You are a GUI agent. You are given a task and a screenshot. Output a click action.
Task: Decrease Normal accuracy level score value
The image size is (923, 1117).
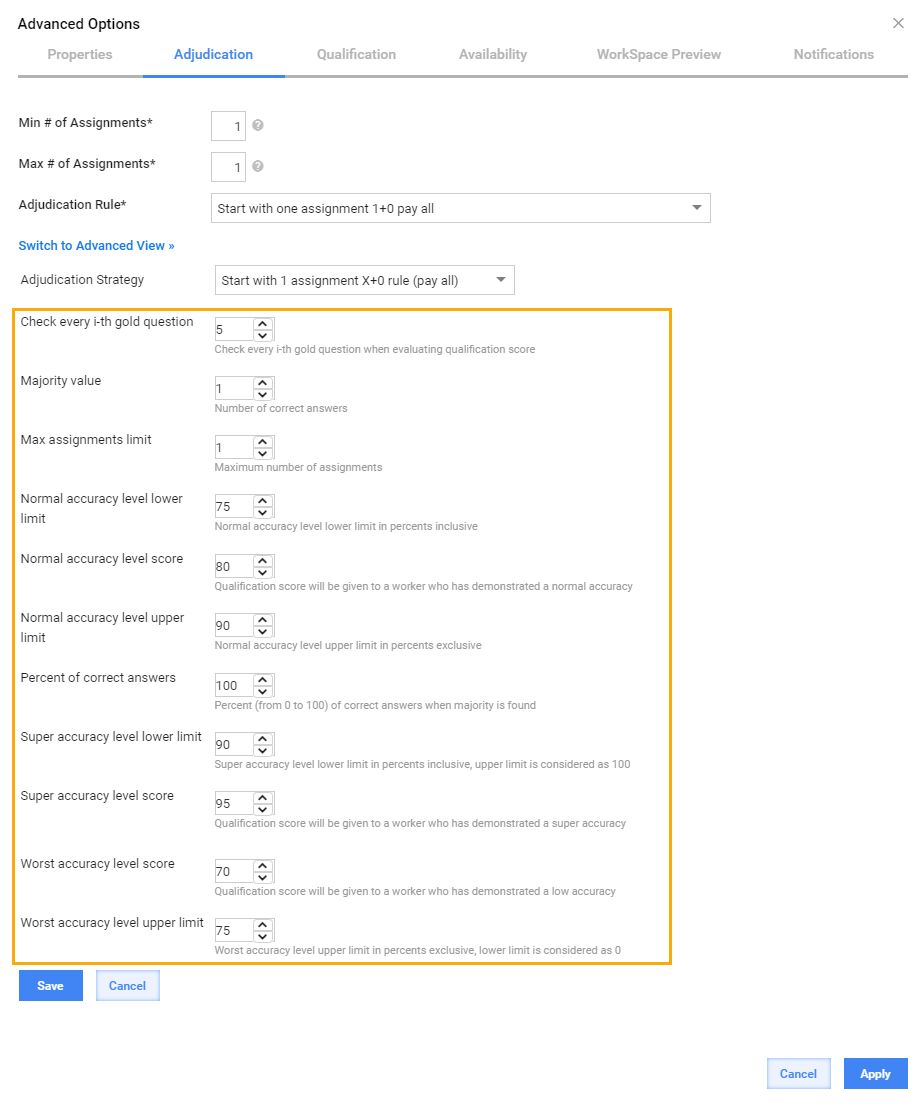263,573
